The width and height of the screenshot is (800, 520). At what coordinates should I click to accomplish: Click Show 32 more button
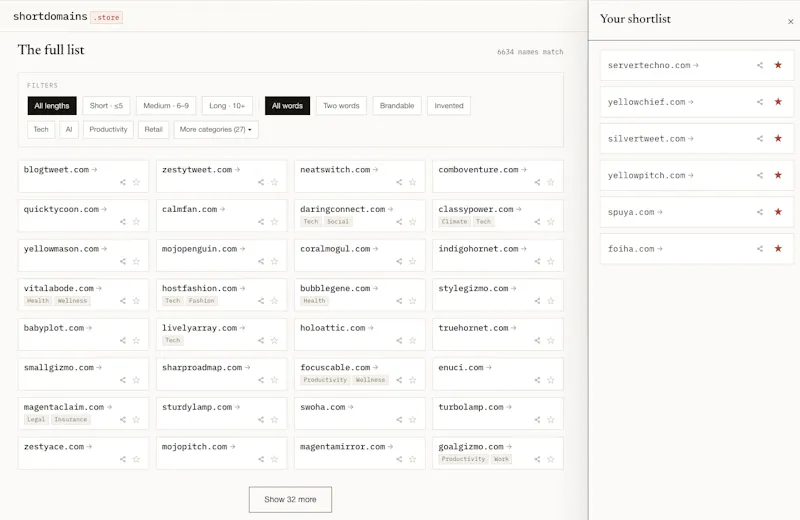point(290,500)
